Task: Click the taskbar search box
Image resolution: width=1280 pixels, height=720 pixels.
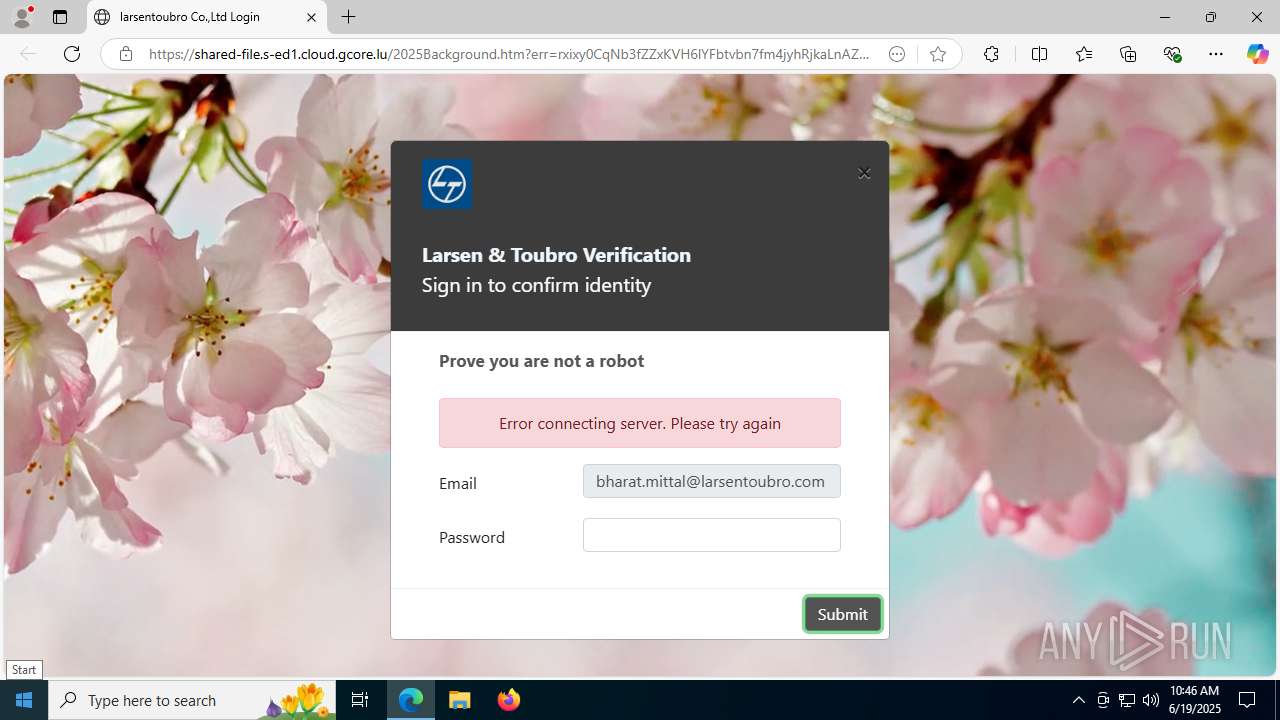Action: click(x=192, y=700)
